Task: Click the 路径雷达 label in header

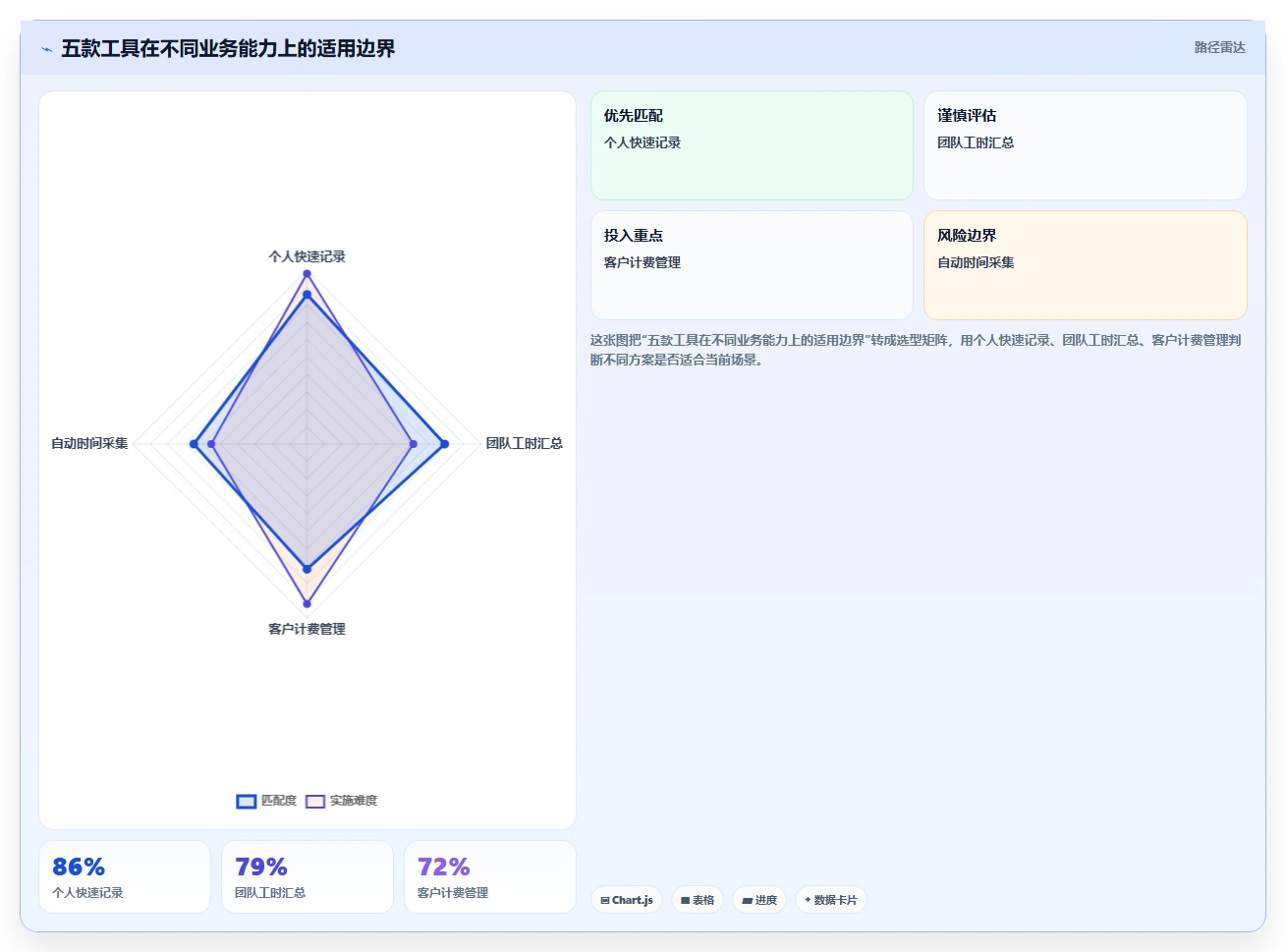Action: [1219, 47]
